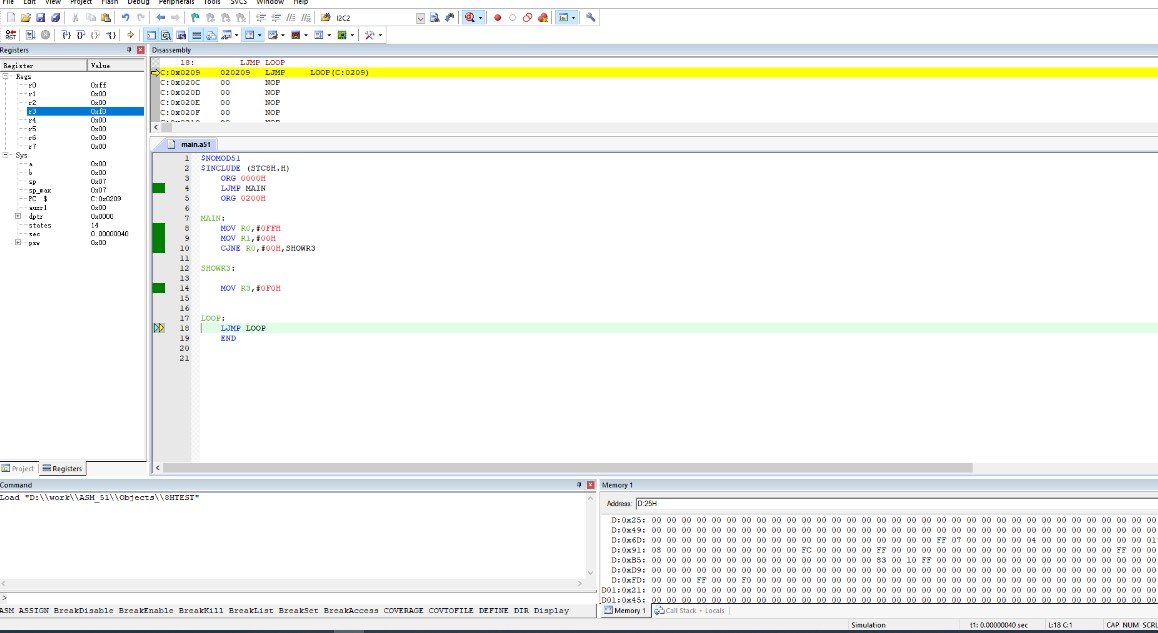Viewport: 1158px width, 633px height.
Task: Click the Run icon in debug toolbar
Action: (x=30, y=35)
